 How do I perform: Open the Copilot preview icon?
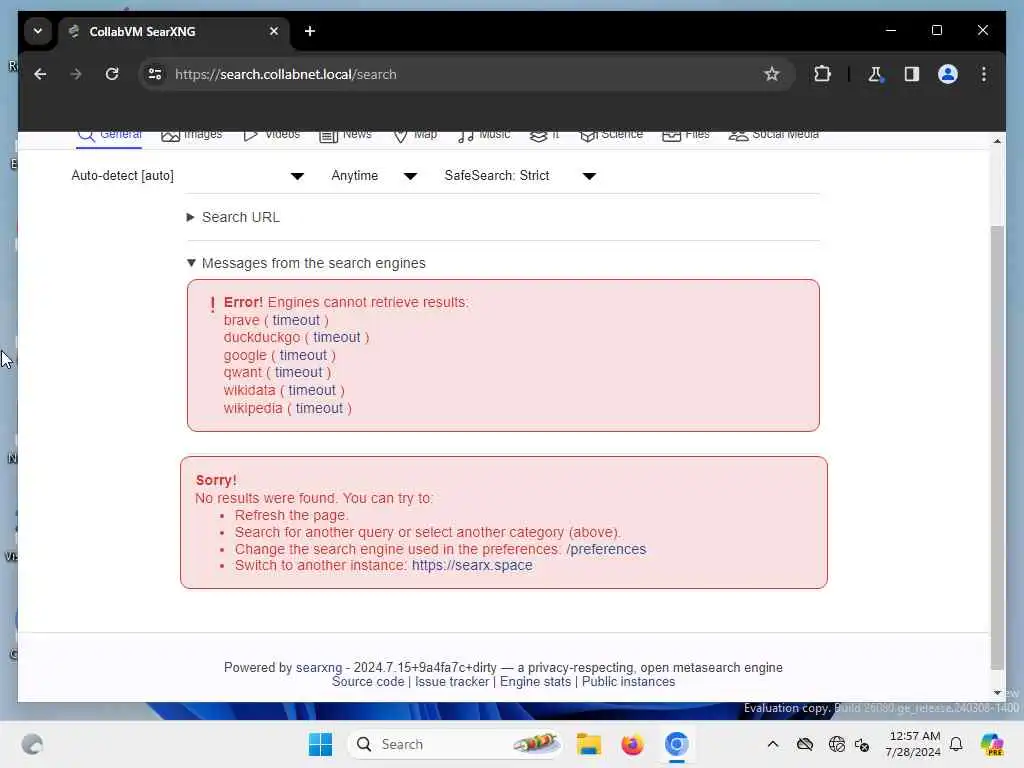tap(992, 744)
